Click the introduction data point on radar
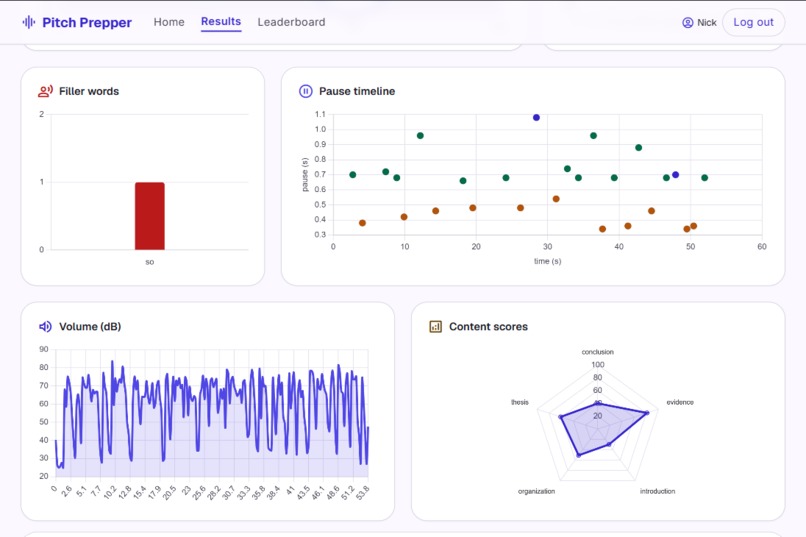The image size is (806, 537). click(609, 445)
